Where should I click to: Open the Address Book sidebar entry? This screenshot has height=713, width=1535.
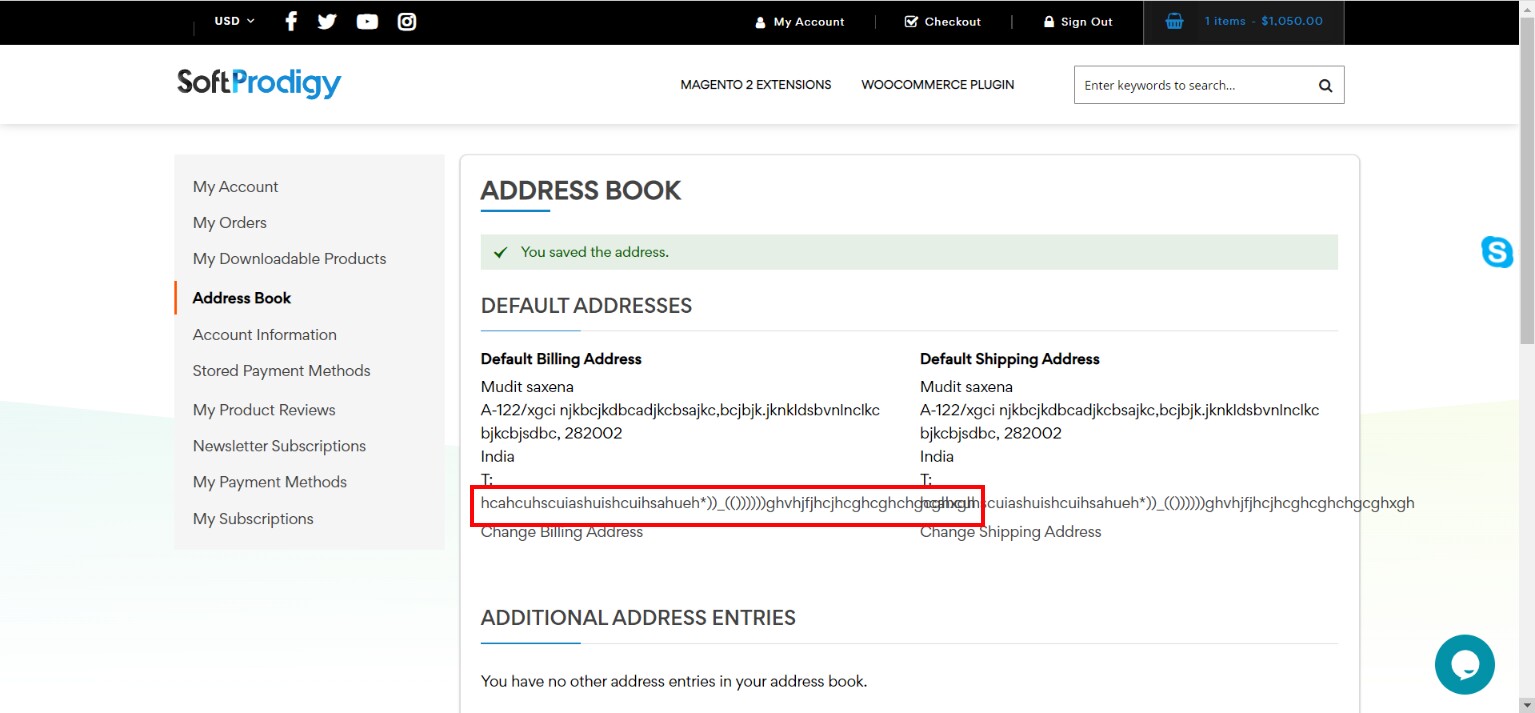tap(241, 297)
